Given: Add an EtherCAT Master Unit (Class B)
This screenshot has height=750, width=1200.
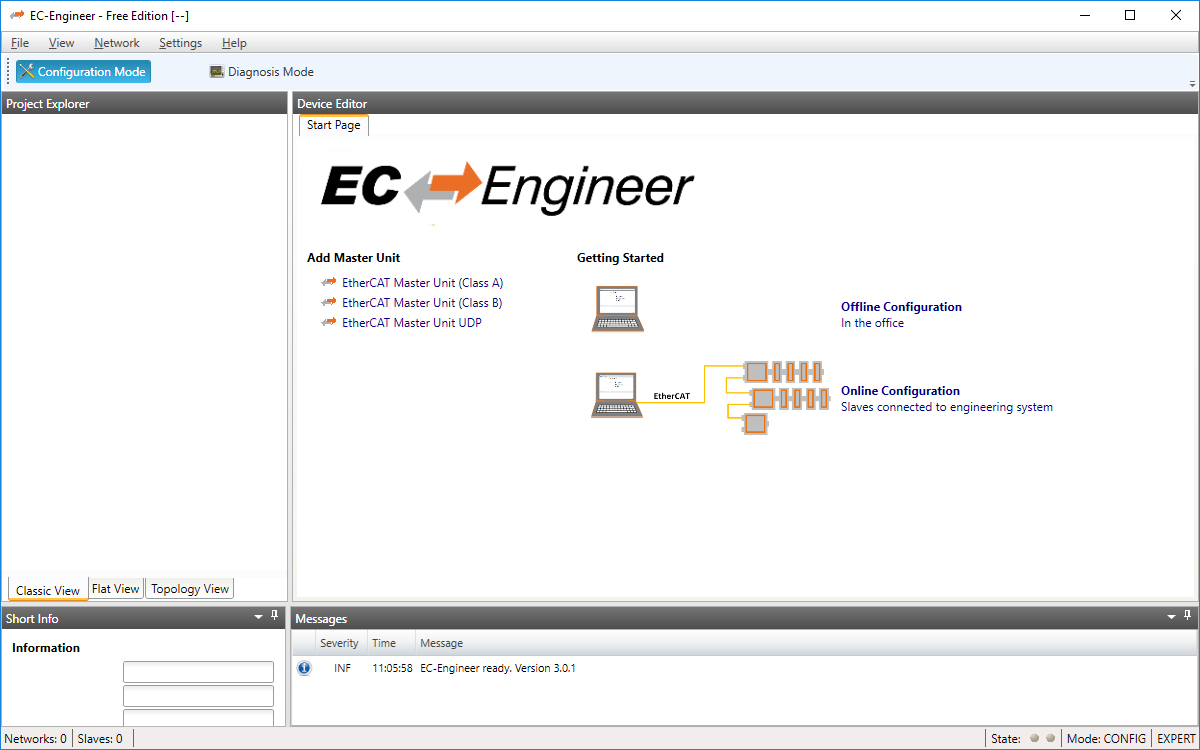Looking at the screenshot, I should point(421,302).
